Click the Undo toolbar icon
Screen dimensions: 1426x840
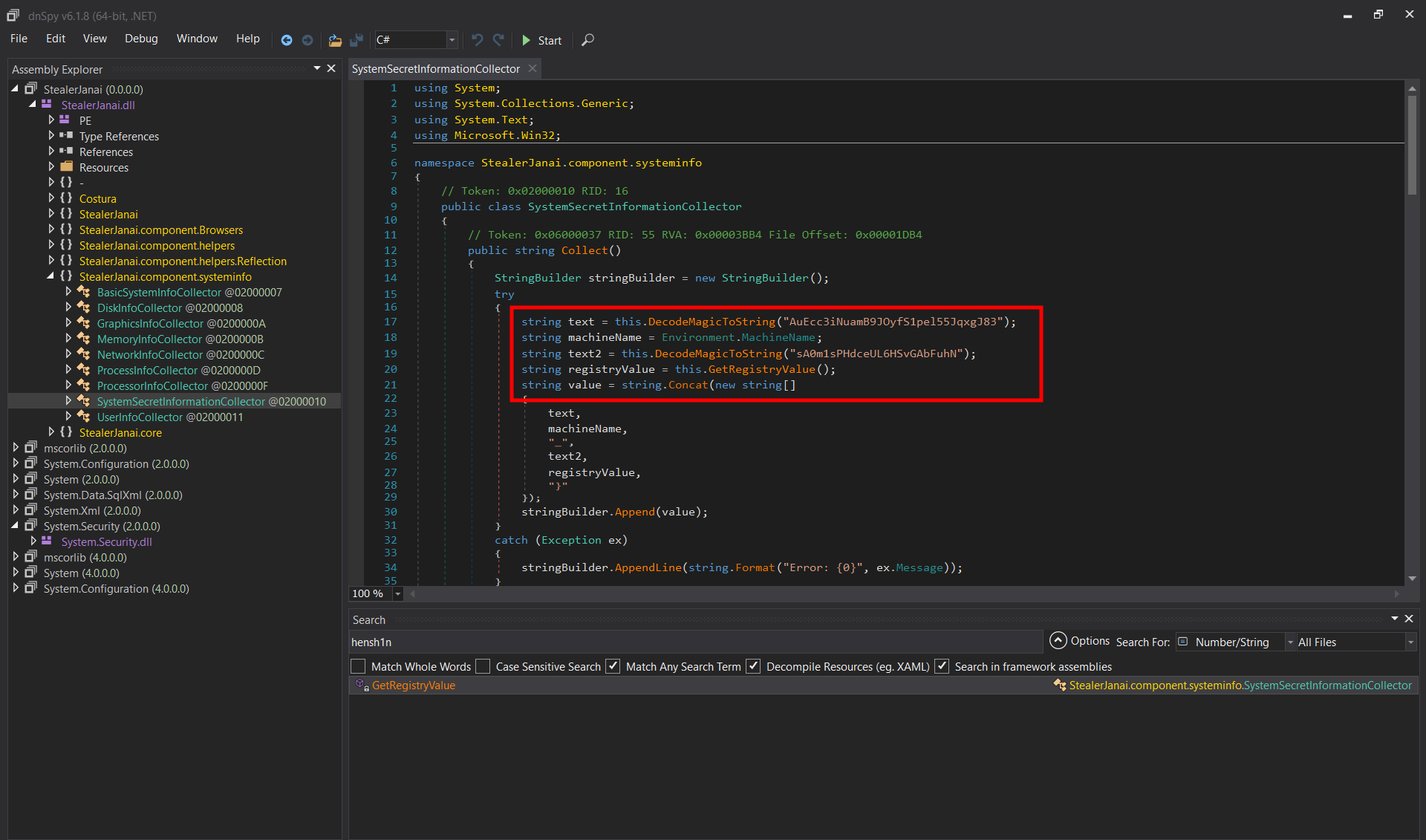pyautogui.click(x=477, y=40)
